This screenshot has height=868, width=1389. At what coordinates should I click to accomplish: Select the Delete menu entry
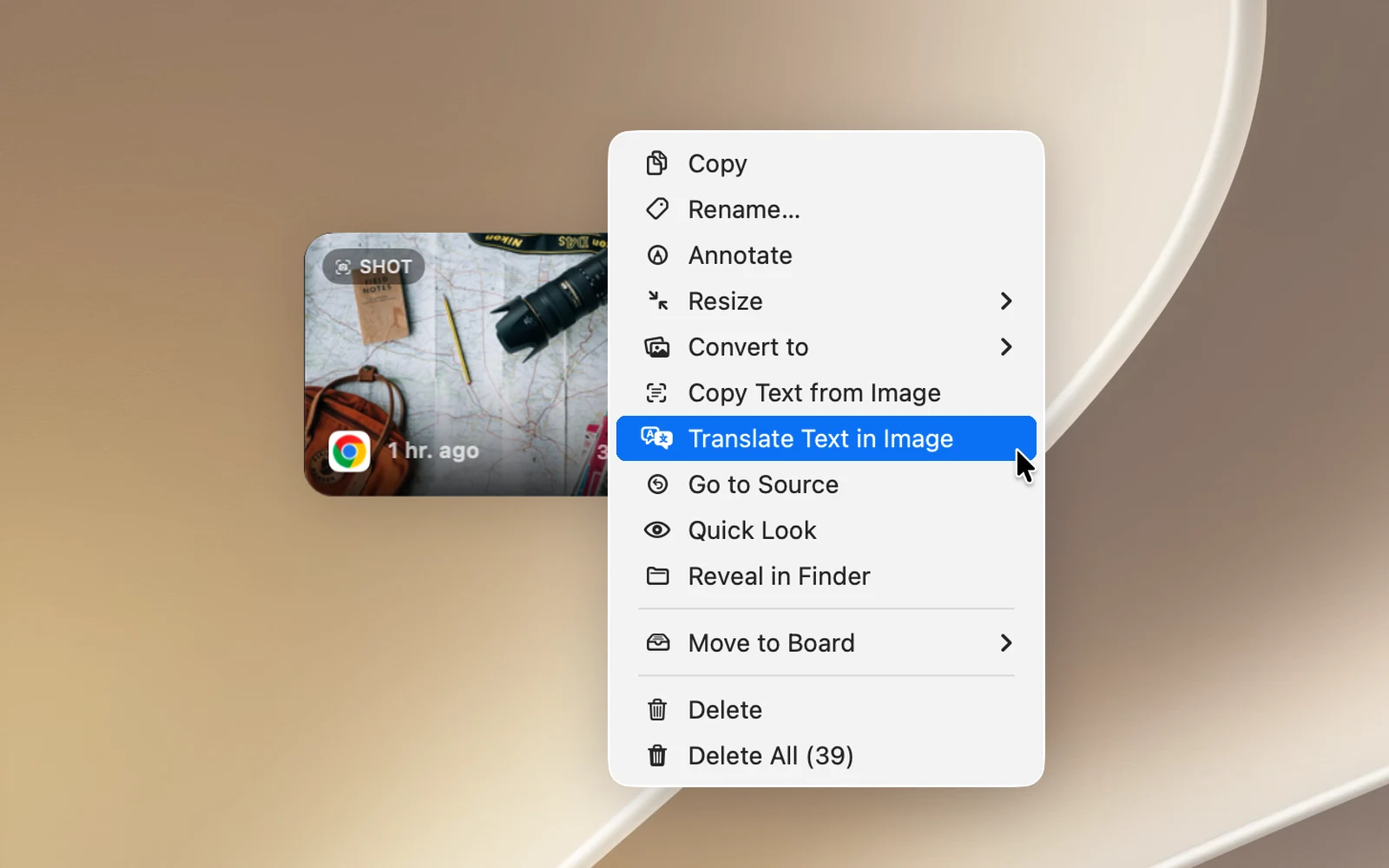point(826,710)
